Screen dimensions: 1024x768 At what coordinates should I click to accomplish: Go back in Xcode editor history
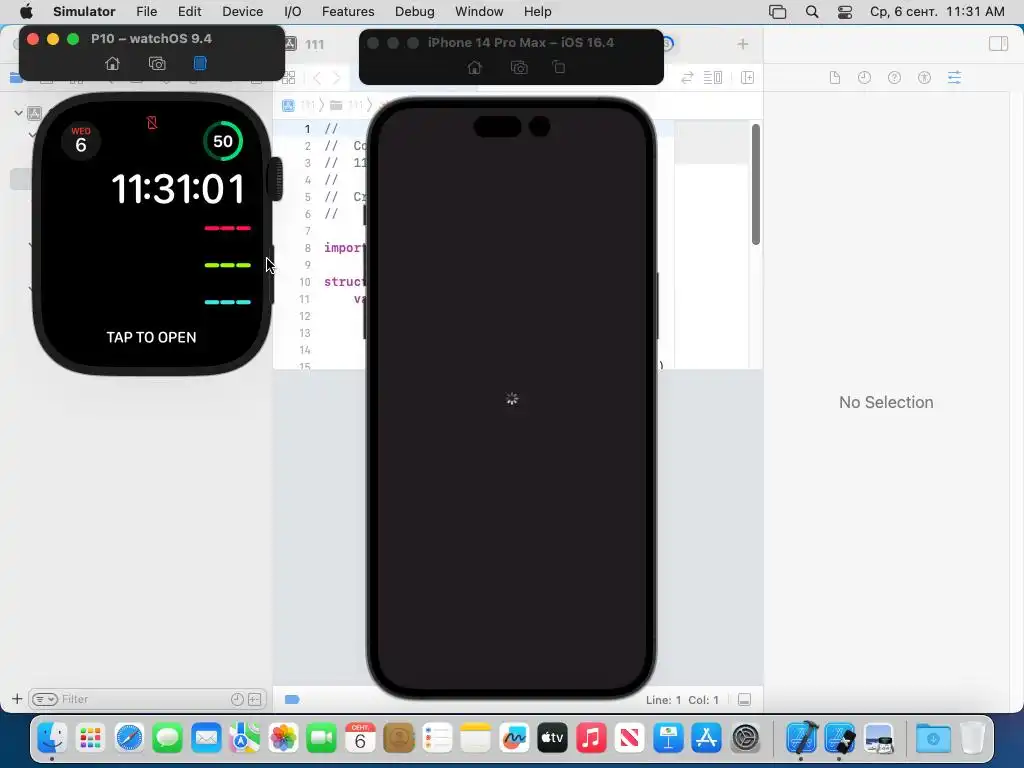(317, 78)
